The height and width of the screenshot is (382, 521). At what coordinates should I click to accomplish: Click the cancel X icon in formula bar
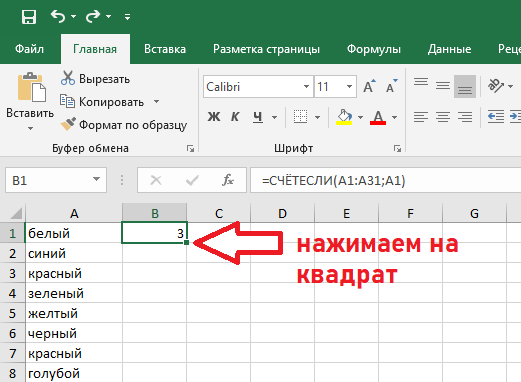pos(156,180)
